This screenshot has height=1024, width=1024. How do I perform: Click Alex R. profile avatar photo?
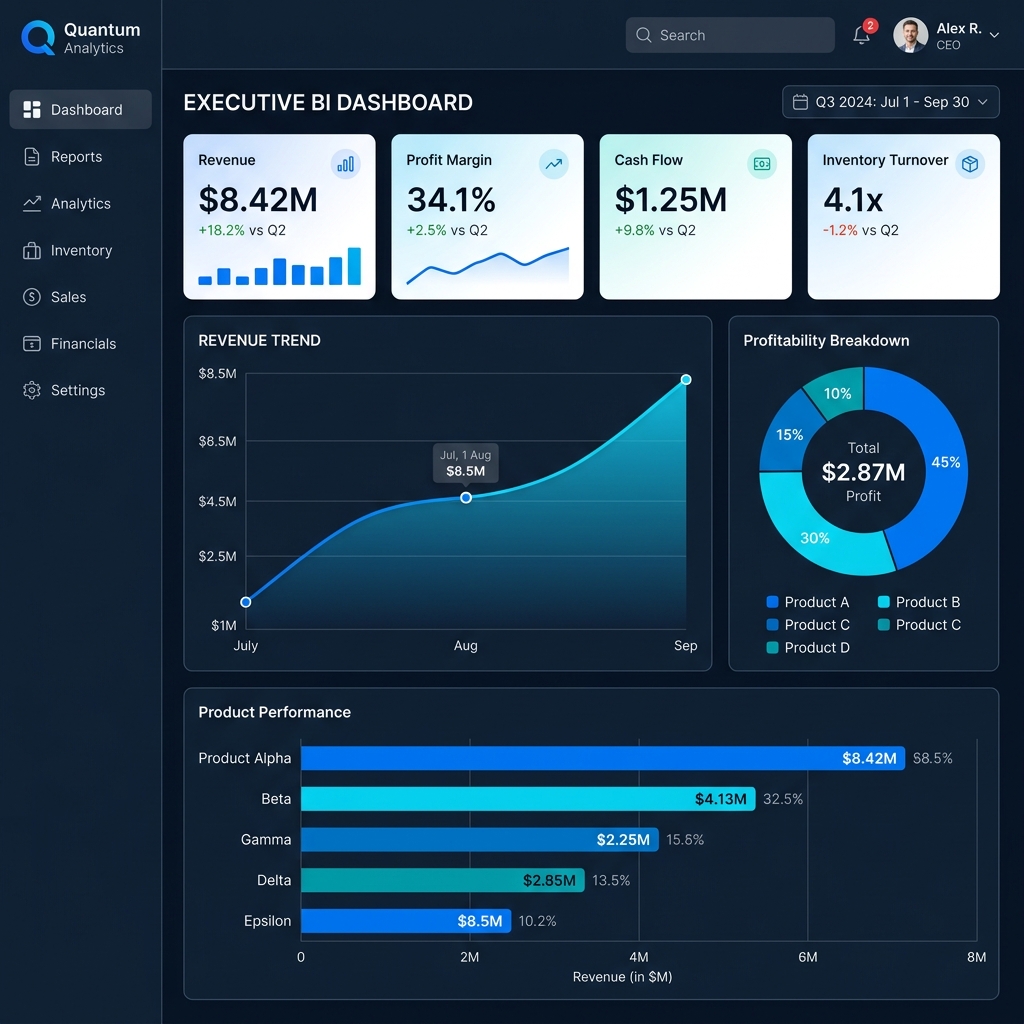tap(910, 35)
